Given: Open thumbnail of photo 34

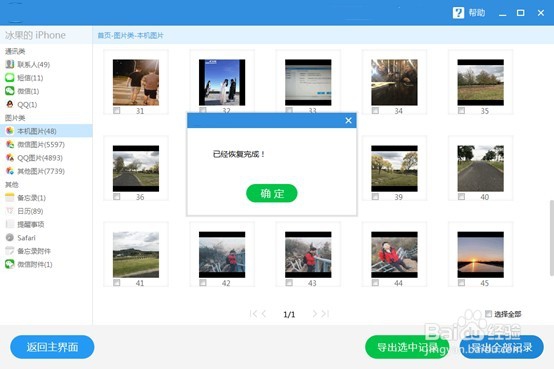Looking at the screenshot, I should pos(394,82).
